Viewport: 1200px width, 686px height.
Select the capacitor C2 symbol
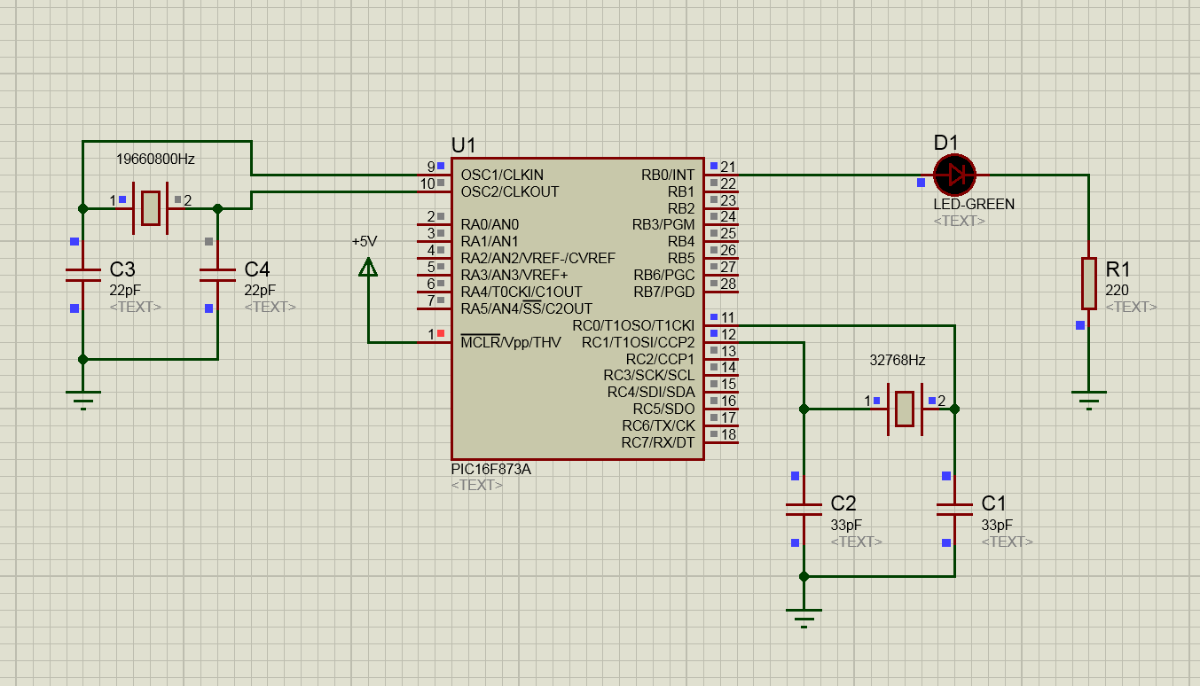pyautogui.click(x=804, y=509)
